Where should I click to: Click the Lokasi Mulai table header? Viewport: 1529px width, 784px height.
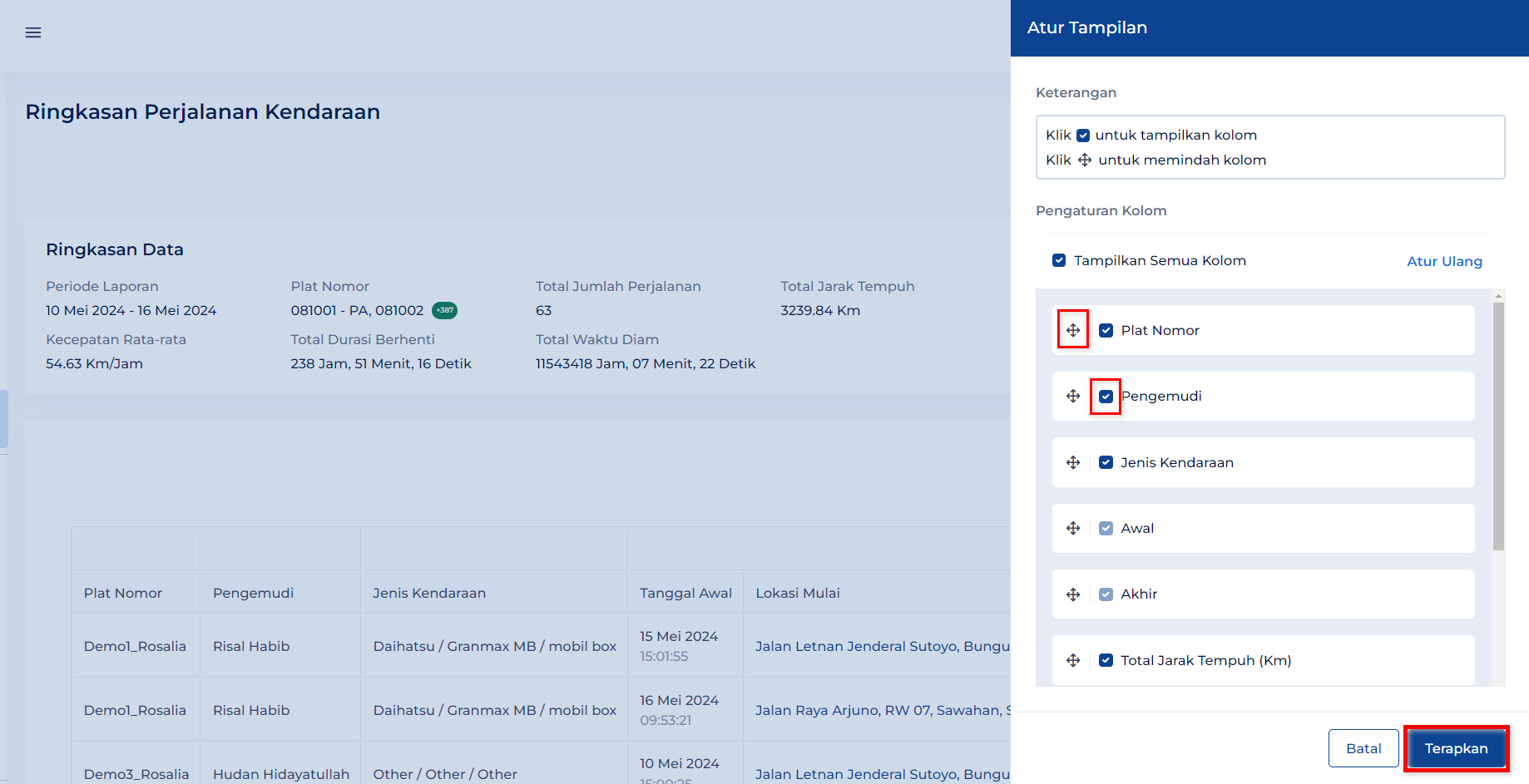pyautogui.click(x=798, y=593)
